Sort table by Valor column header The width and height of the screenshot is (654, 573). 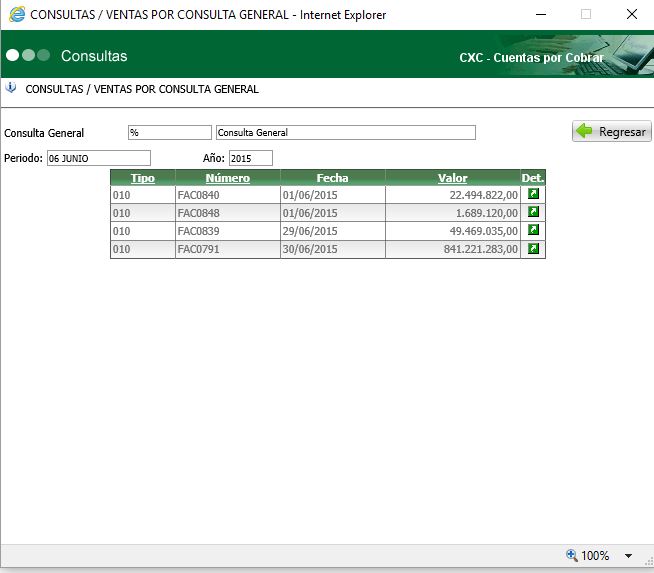coord(453,178)
